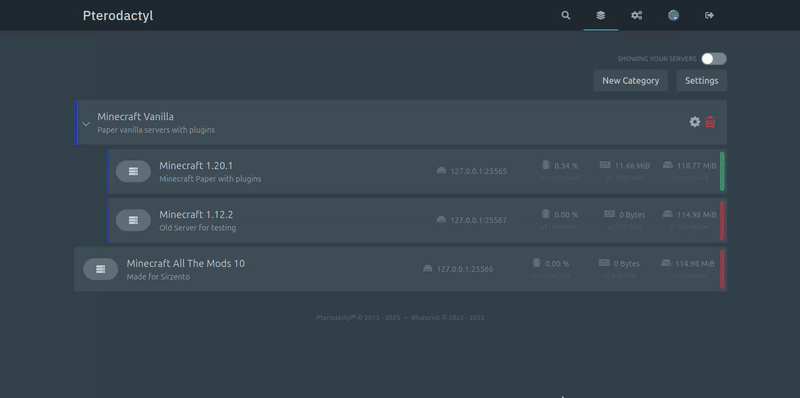The width and height of the screenshot is (800, 398).
Task: Delete the Minecraft Vanilla category
Action: coord(710,122)
